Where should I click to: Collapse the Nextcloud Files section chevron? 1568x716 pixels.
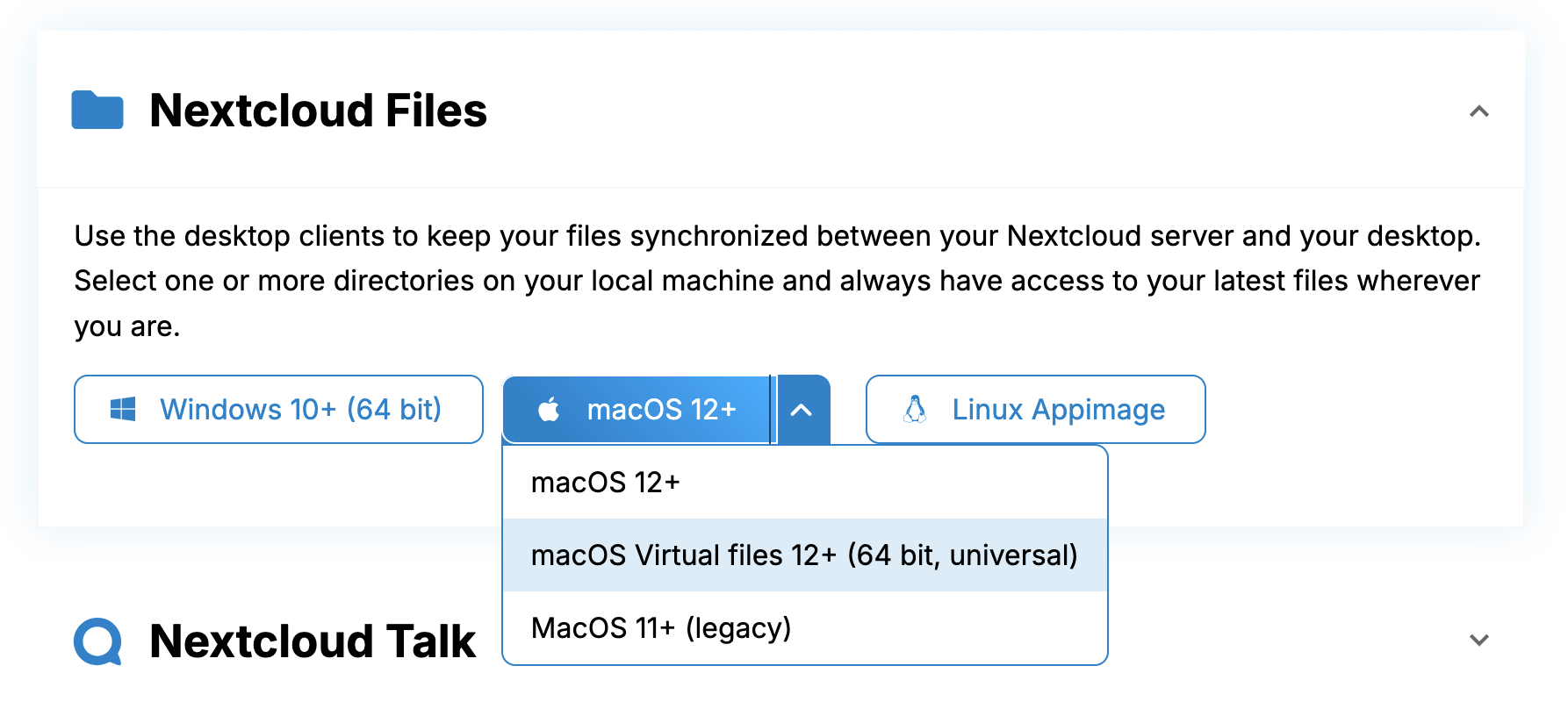[x=1479, y=111]
